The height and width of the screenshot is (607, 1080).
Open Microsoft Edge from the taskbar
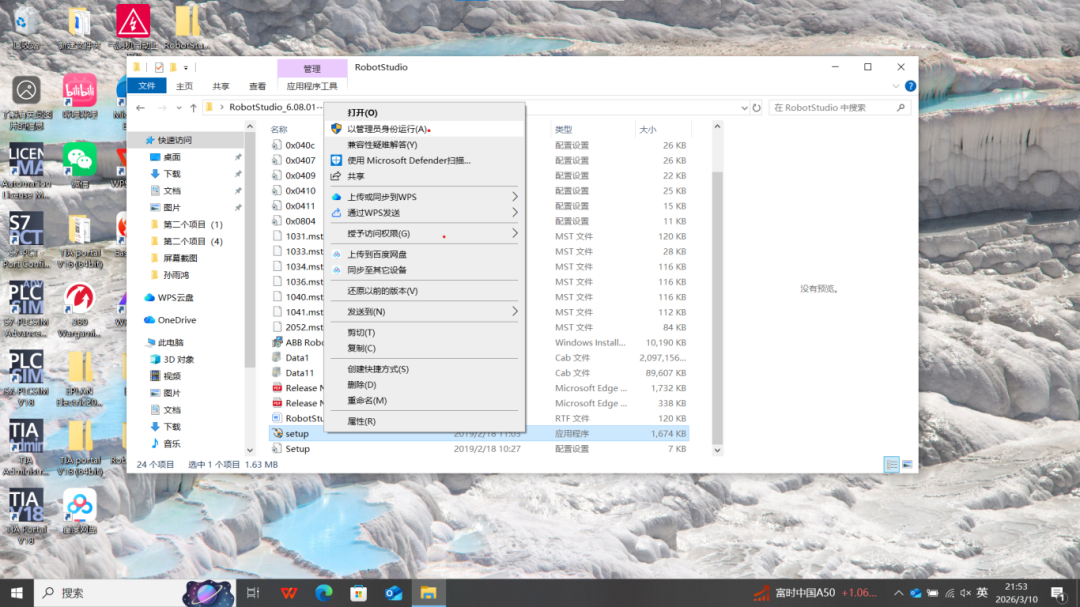point(323,593)
